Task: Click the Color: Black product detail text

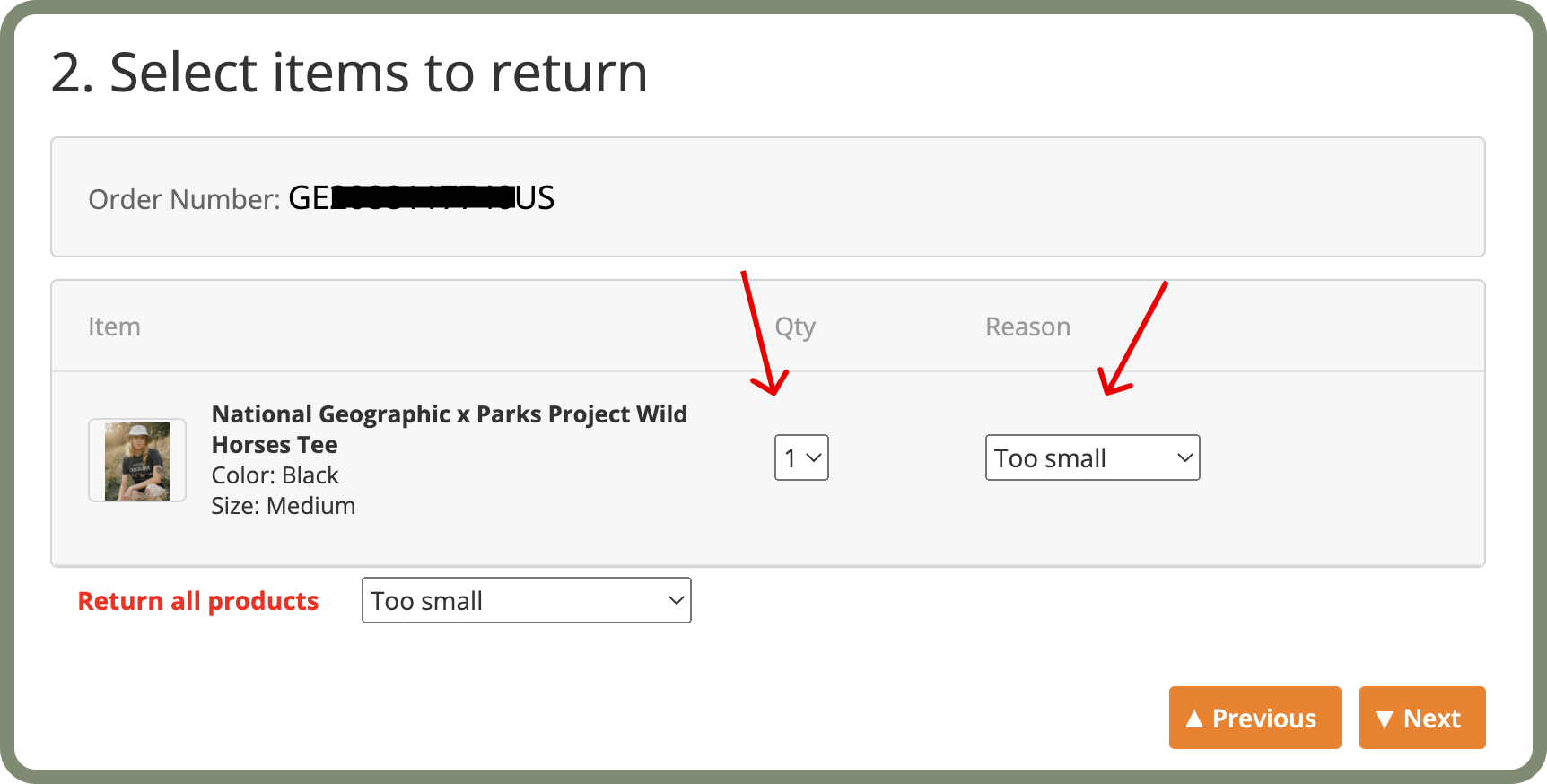Action: click(275, 475)
